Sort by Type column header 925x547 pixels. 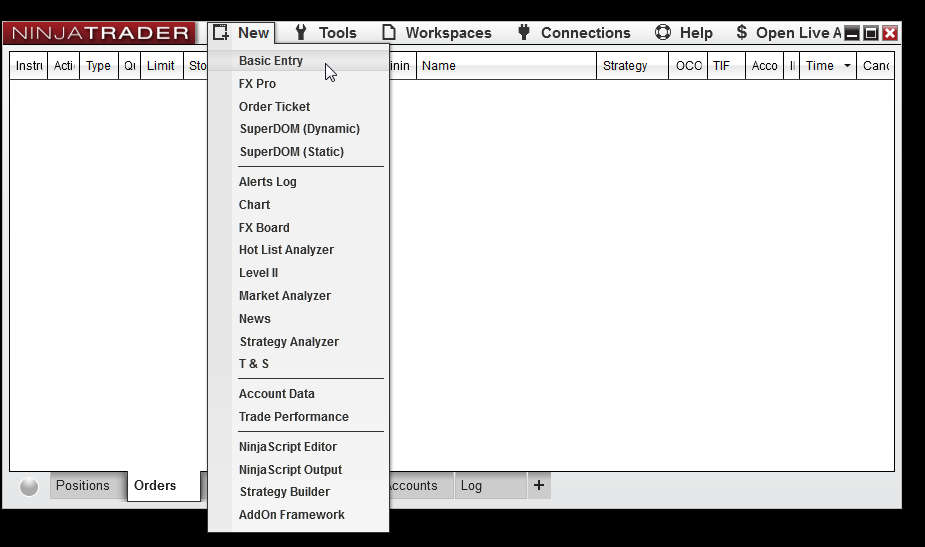[x=99, y=65]
